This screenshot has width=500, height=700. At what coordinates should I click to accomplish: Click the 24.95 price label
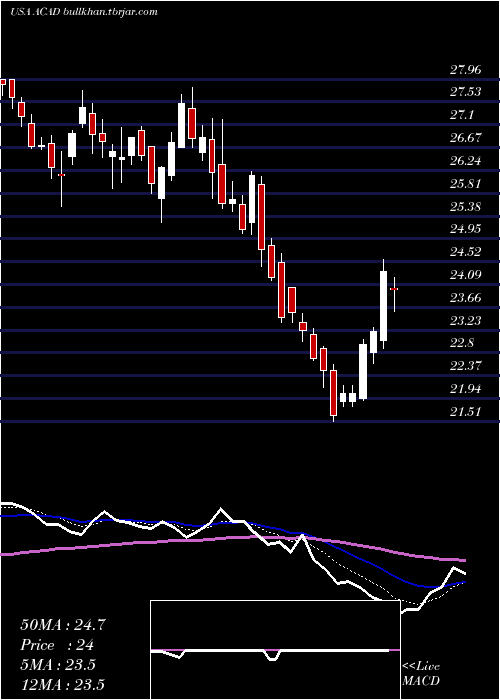(465, 229)
